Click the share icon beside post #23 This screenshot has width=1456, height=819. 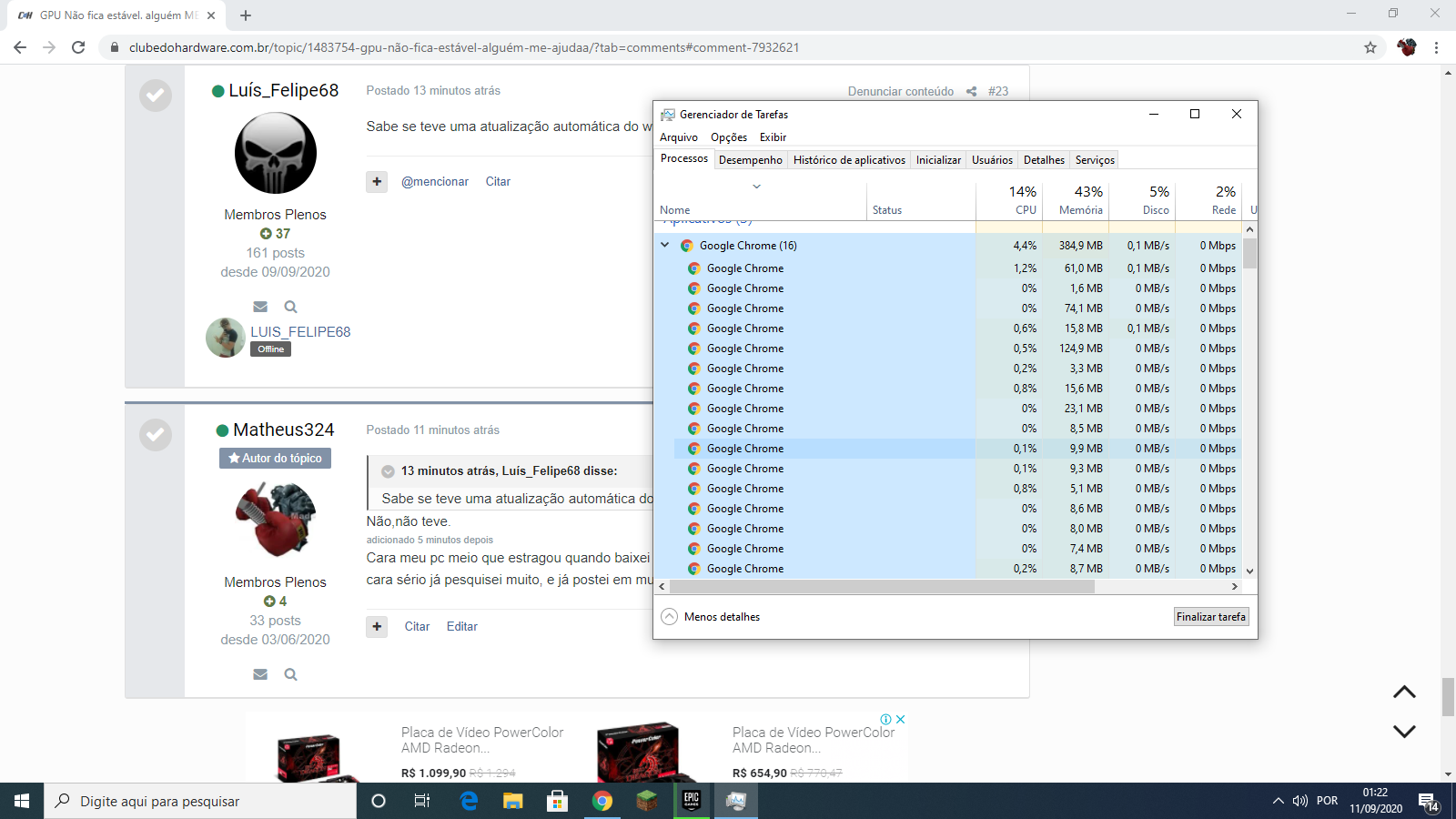click(971, 91)
